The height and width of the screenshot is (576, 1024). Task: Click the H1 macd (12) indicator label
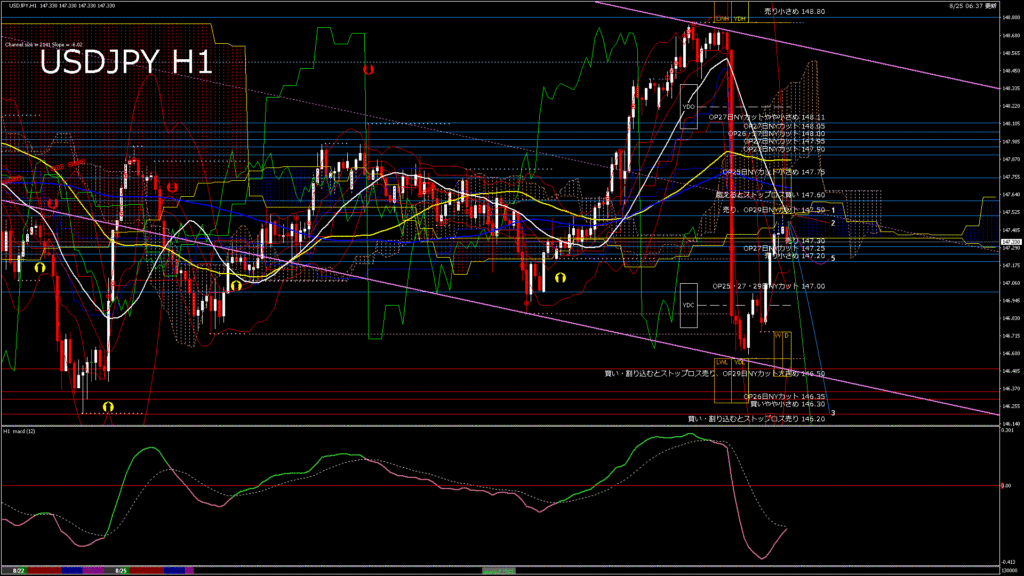tap(20, 431)
